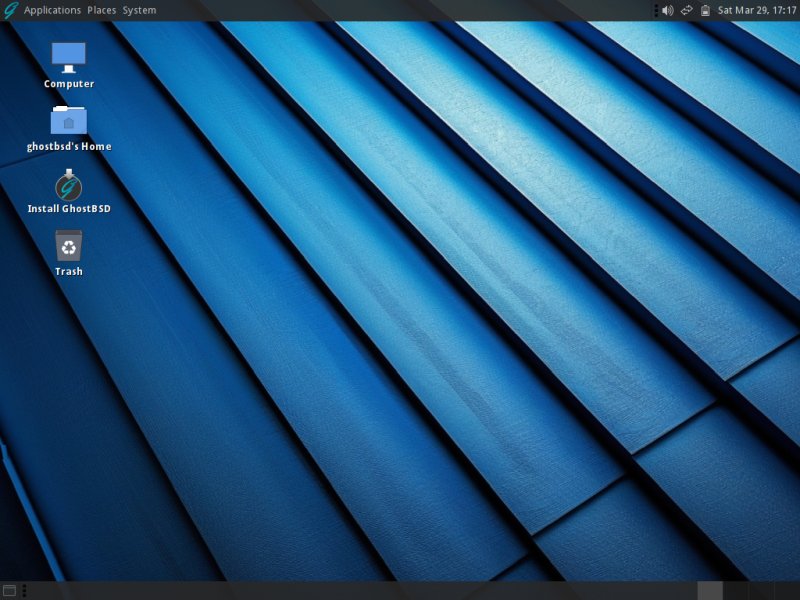Expand the Places menu
800x600 pixels.
(x=101, y=10)
